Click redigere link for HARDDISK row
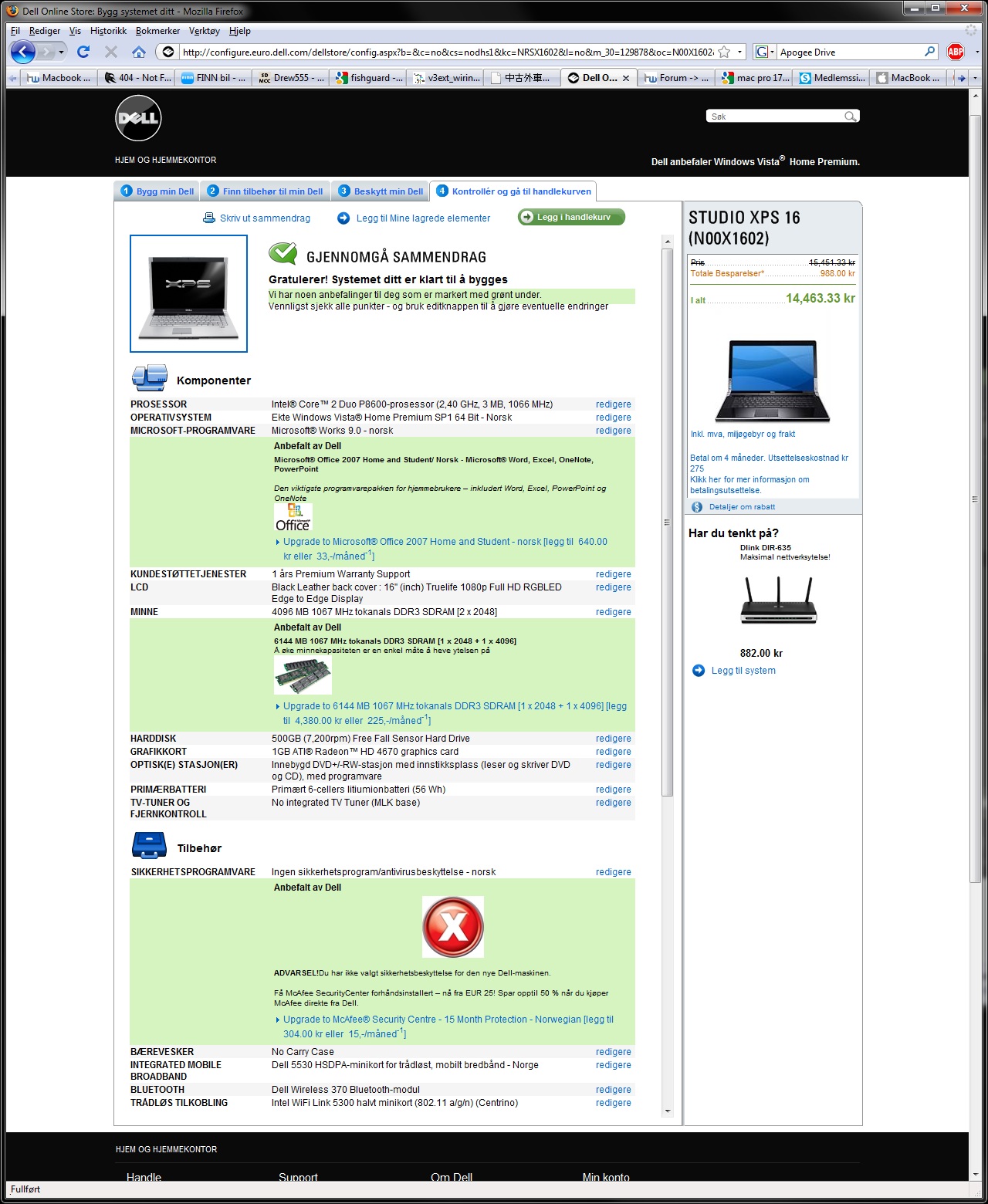 [x=613, y=739]
